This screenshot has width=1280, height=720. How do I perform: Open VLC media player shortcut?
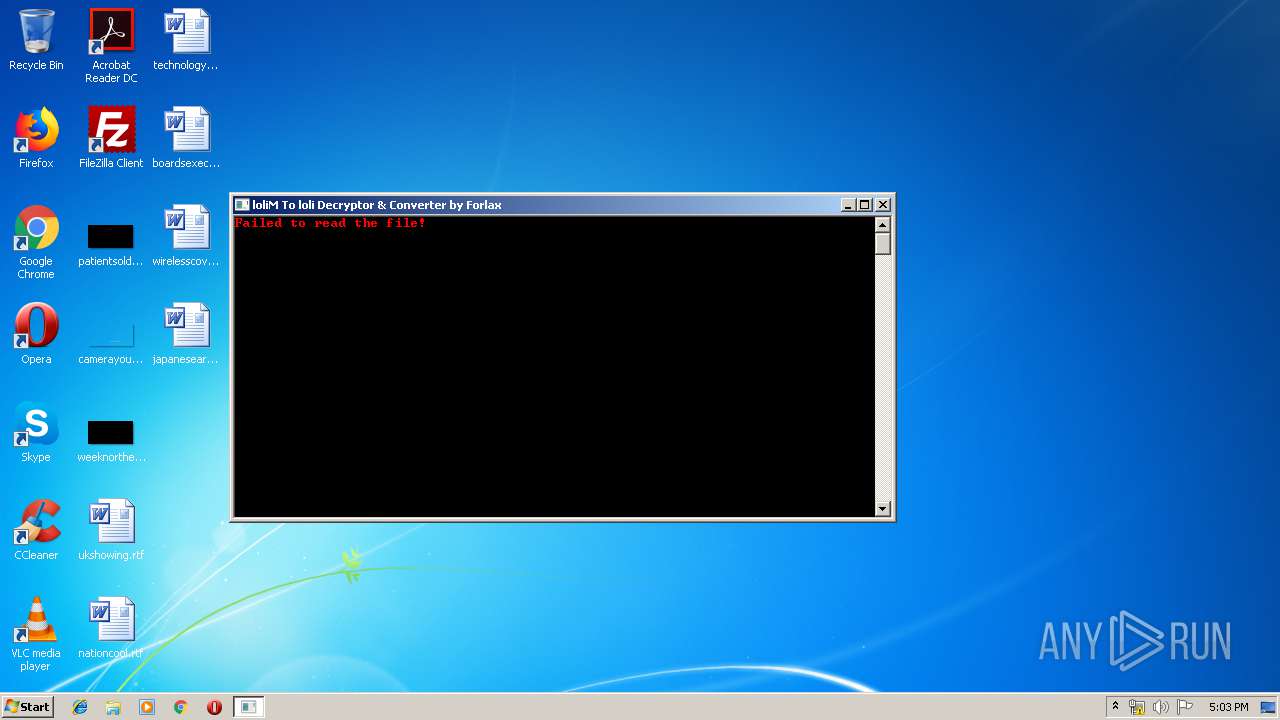36,634
